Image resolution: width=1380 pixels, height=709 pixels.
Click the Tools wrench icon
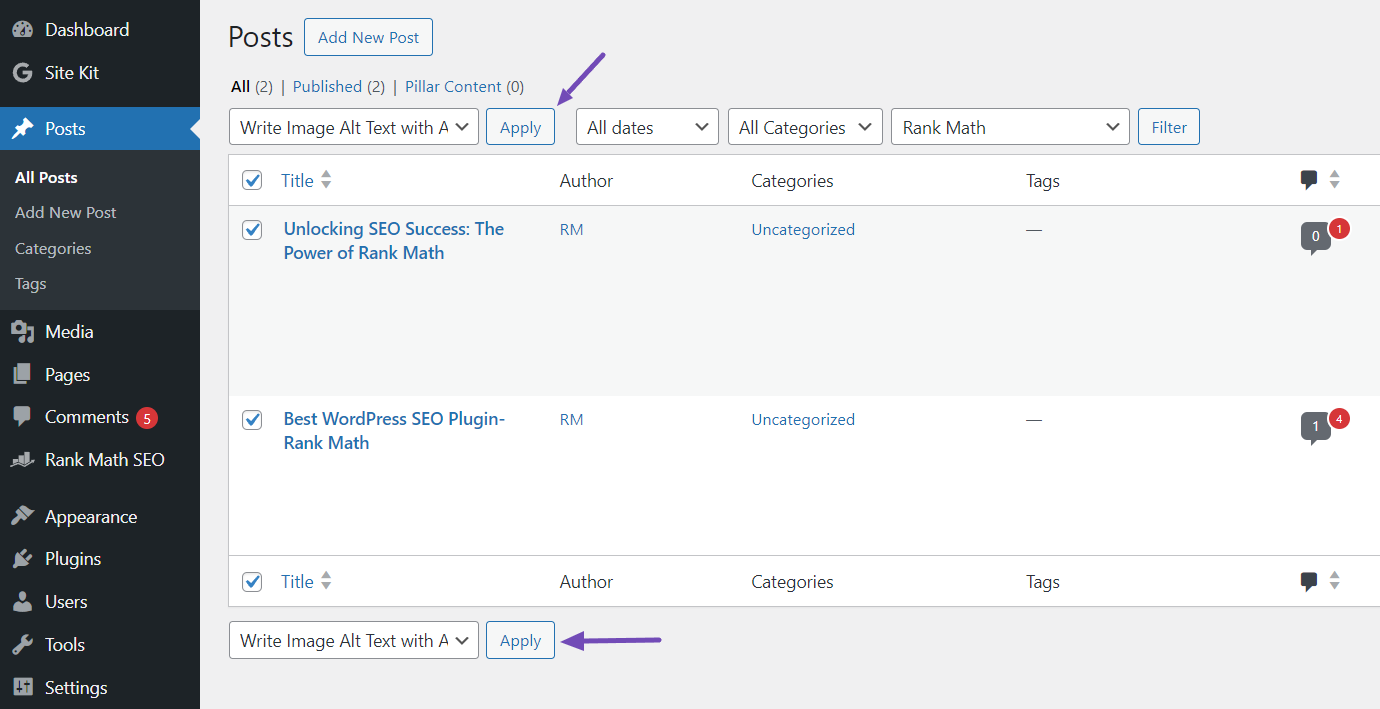(x=22, y=645)
